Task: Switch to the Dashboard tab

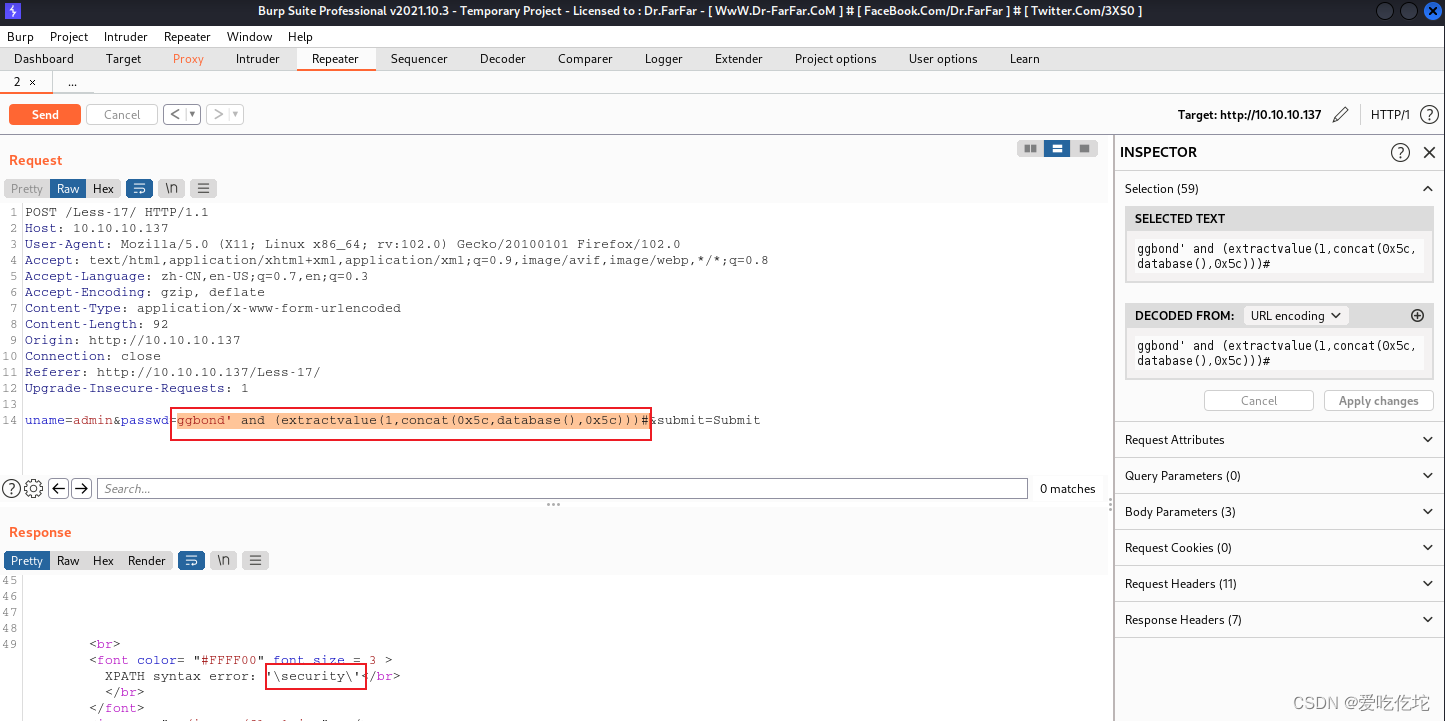Action: pyautogui.click(x=44, y=59)
